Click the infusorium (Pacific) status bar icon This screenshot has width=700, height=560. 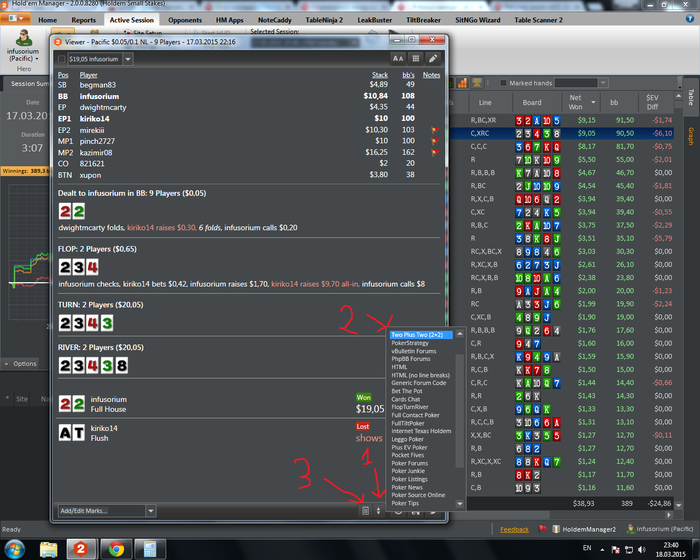(x=630, y=529)
